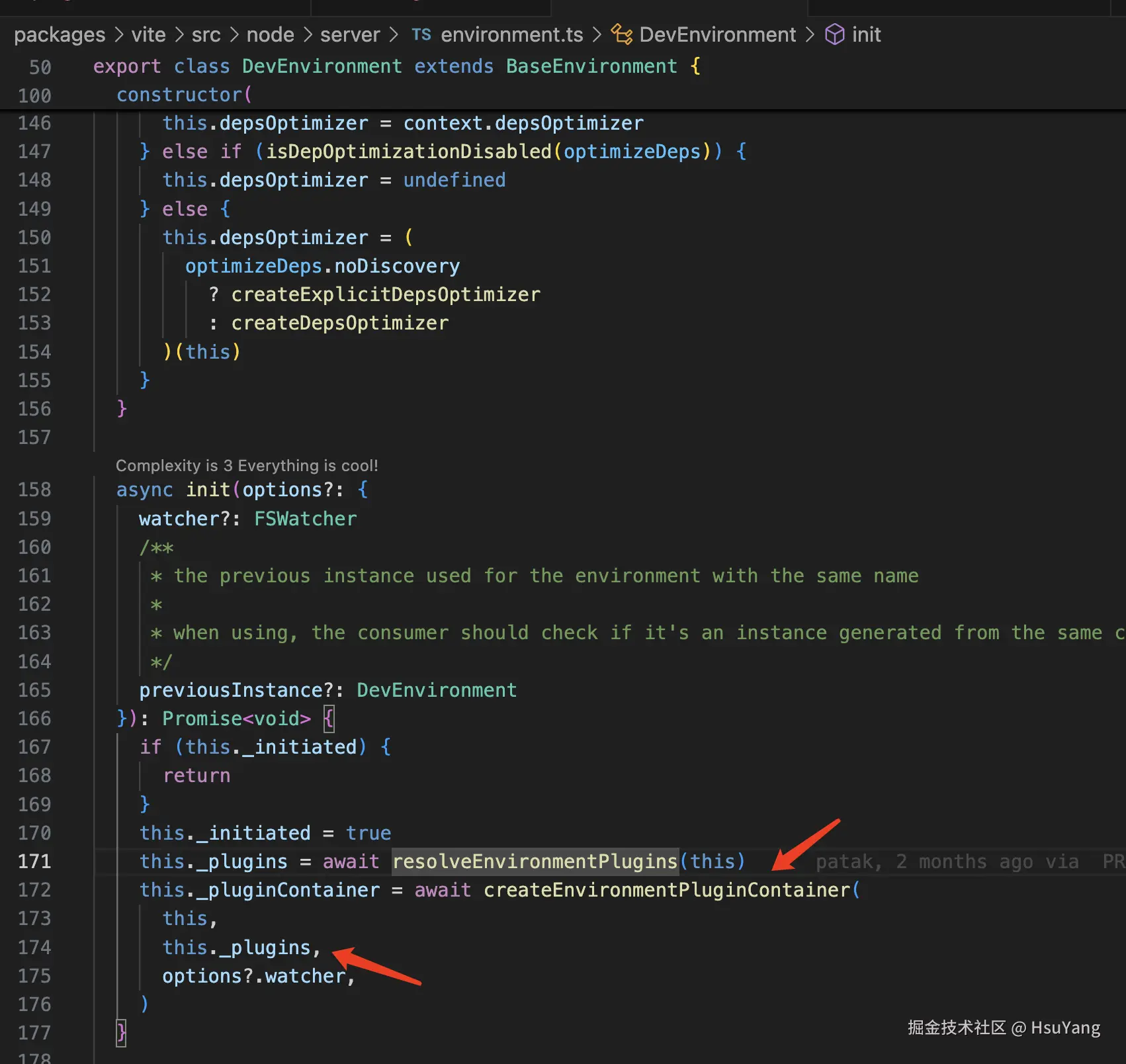This screenshot has width=1126, height=1064.
Task: Click the FSWatcher type on line 159
Action: point(306,519)
